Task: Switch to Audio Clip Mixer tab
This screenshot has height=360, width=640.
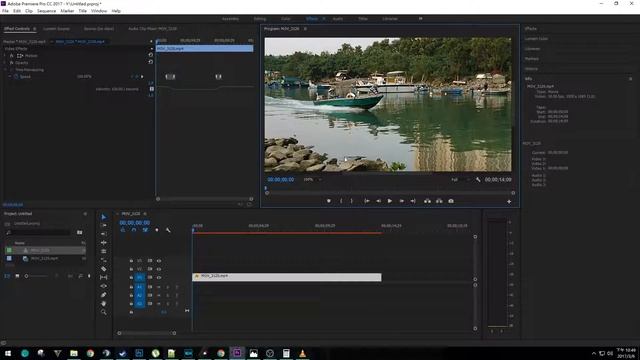Action: click(152, 29)
